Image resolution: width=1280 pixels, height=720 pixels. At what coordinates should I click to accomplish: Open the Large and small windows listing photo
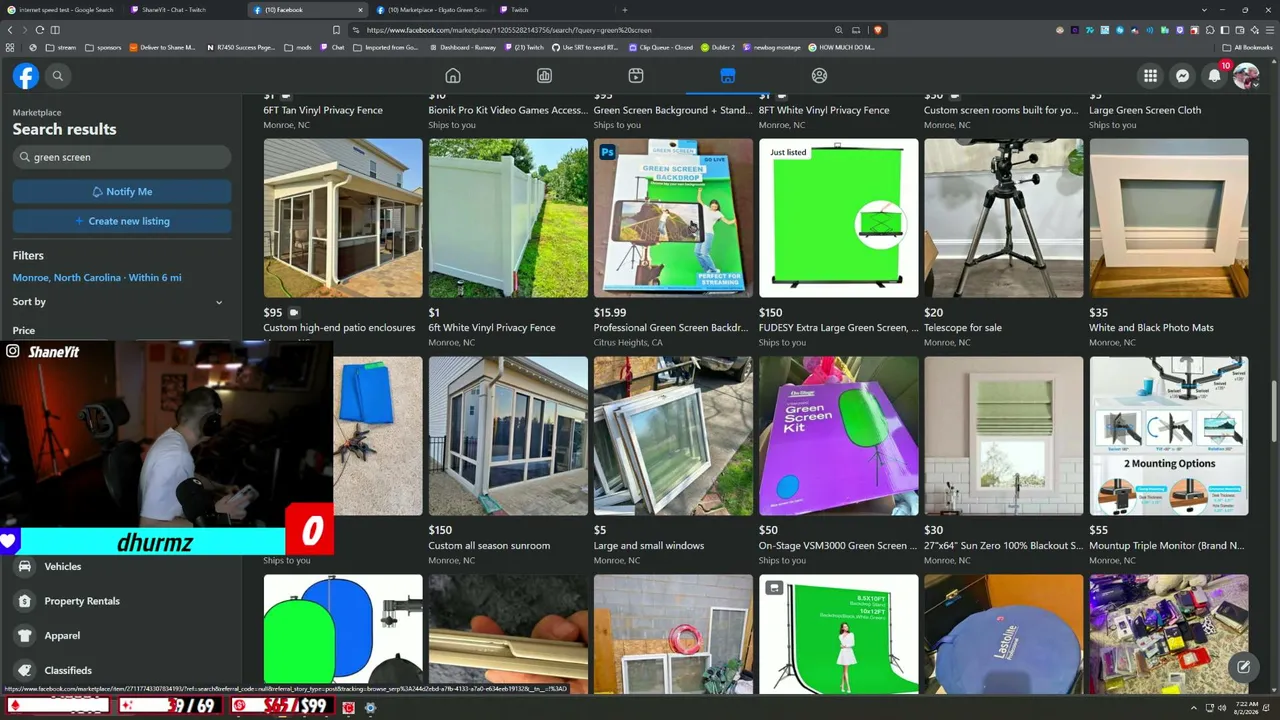click(673, 436)
